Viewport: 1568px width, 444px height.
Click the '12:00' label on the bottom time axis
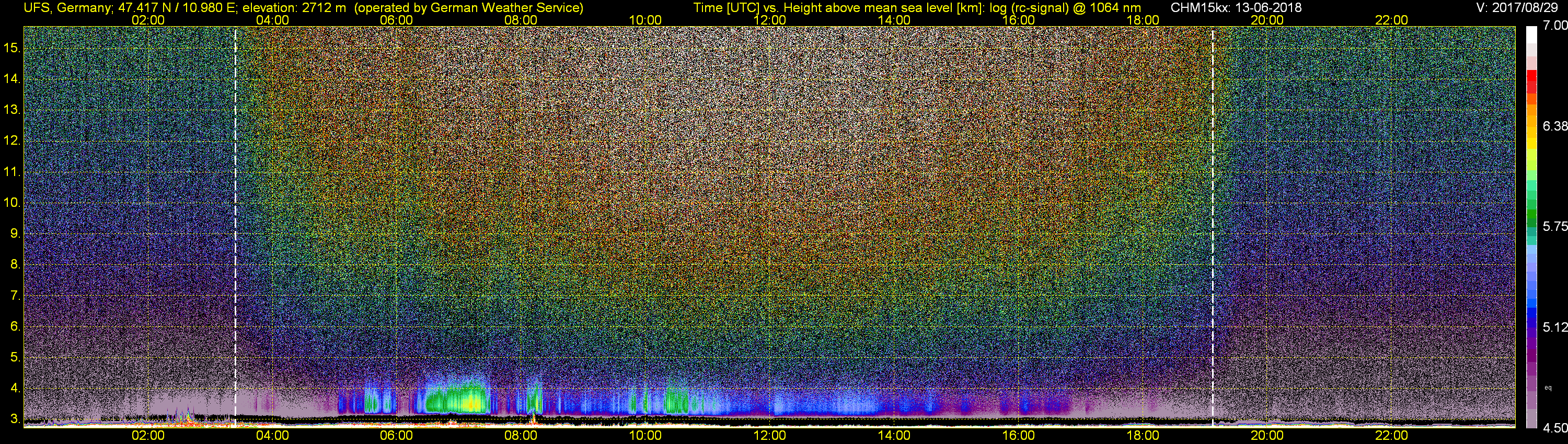[x=769, y=436]
